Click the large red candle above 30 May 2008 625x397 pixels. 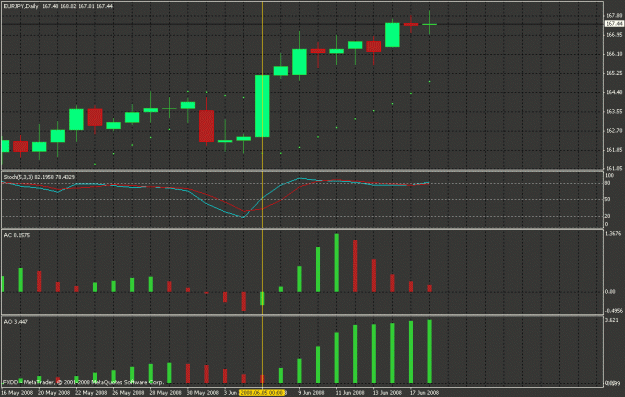[206, 126]
